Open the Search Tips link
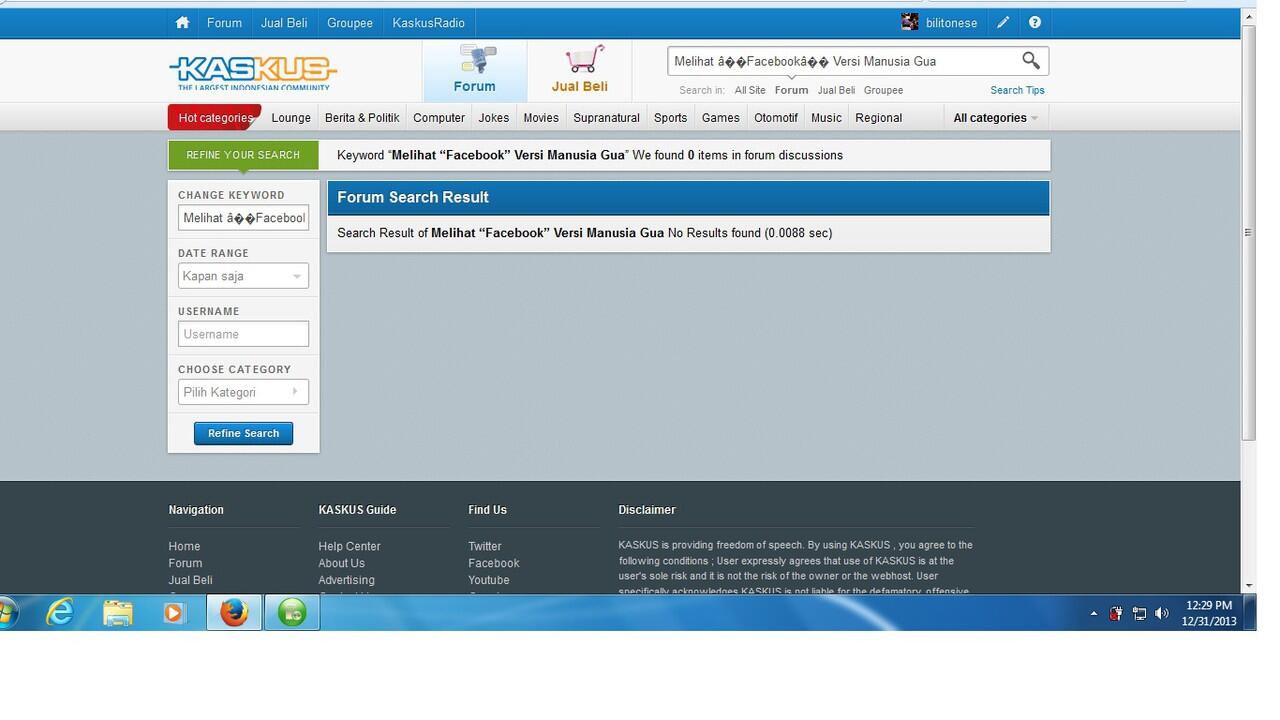This screenshot has height=720, width=1280. point(1017,90)
